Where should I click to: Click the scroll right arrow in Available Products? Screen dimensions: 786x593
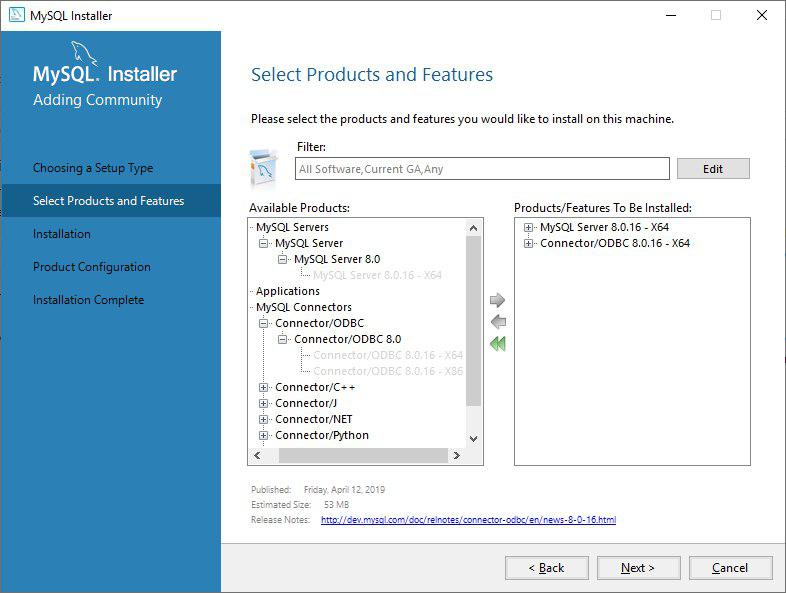click(457, 455)
